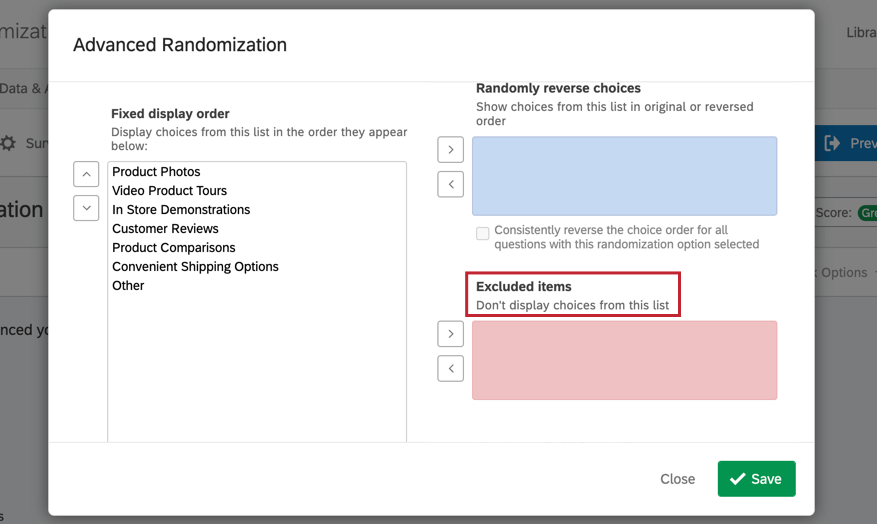Select the Other choice in list
The width and height of the screenshot is (877, 524).
128,286
